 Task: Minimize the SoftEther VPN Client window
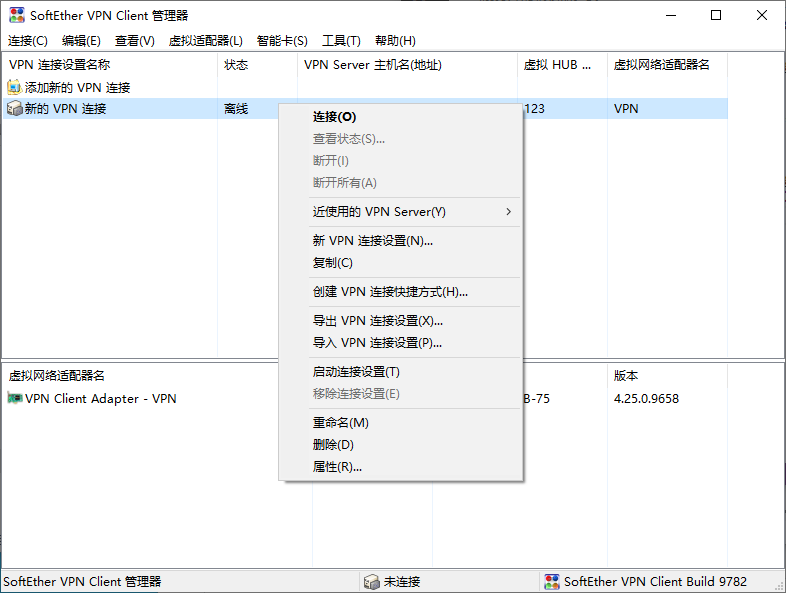[671, 16]
